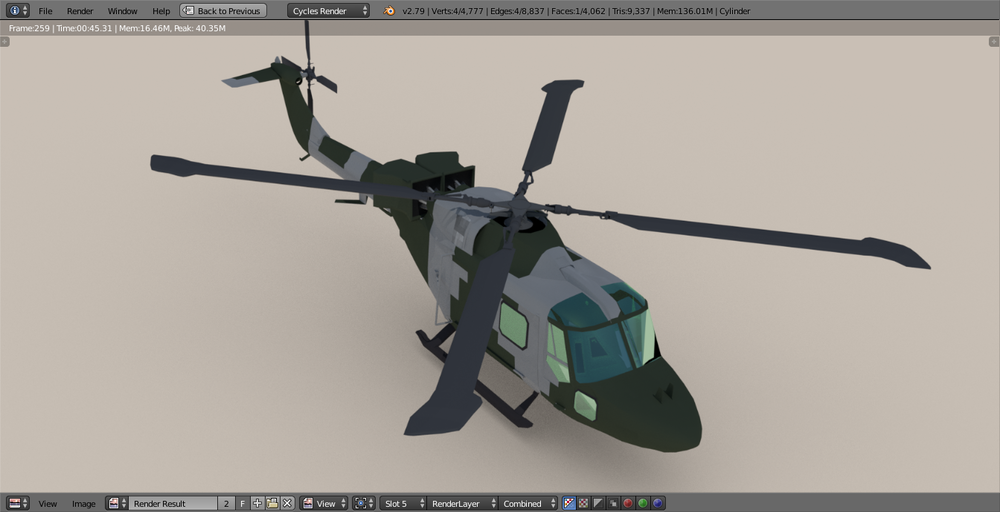Show only the blue channel

pyautogui.click(x=658, y=503)
